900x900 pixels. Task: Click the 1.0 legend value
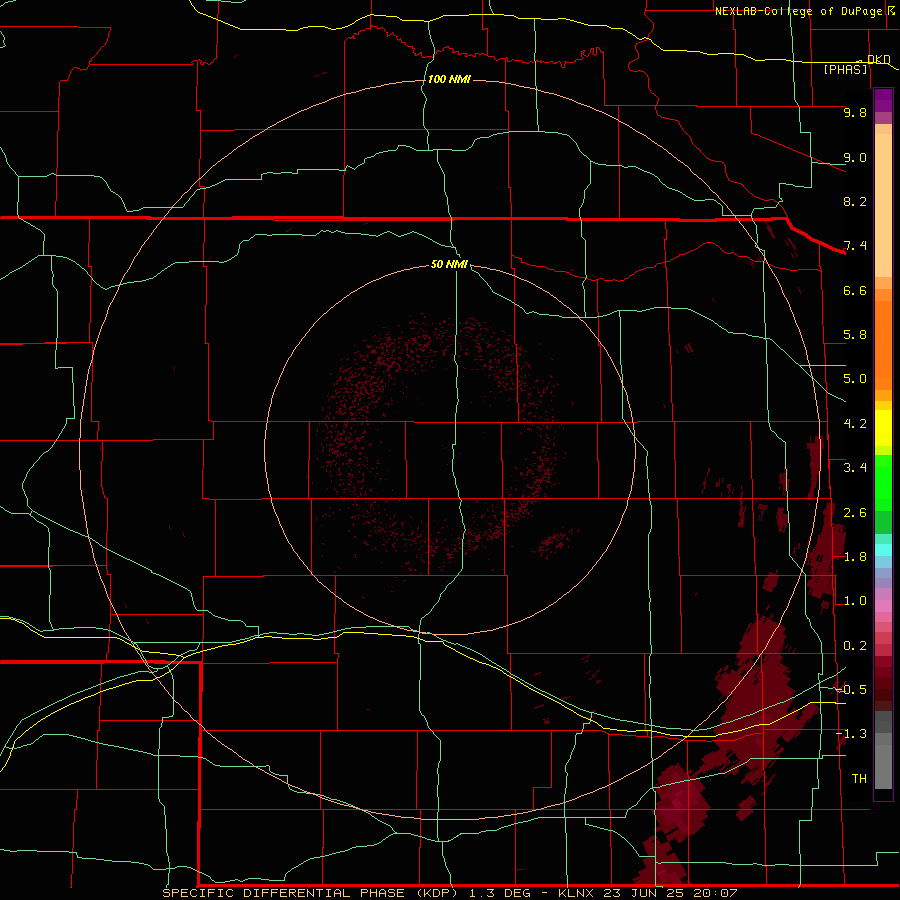[855, 601]
